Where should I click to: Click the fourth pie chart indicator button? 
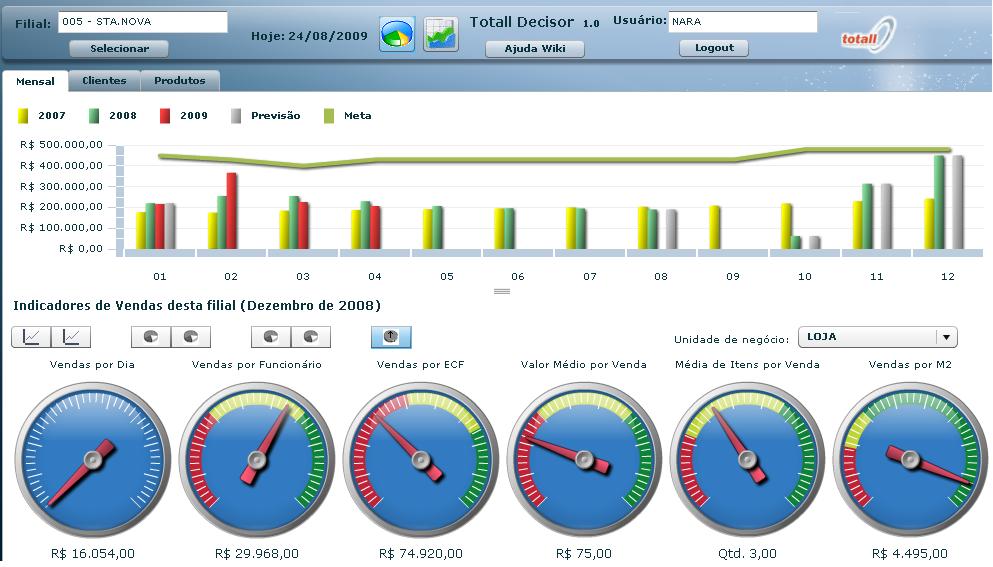coord(311,338)
